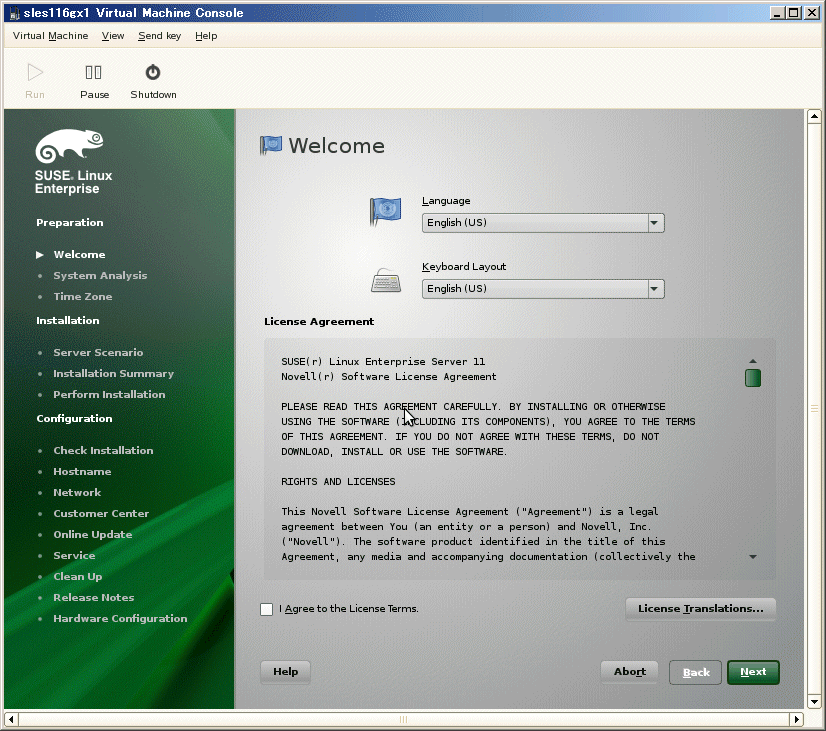The image size is (826, 731).
Task: Click the Next button
Action: 753,672
